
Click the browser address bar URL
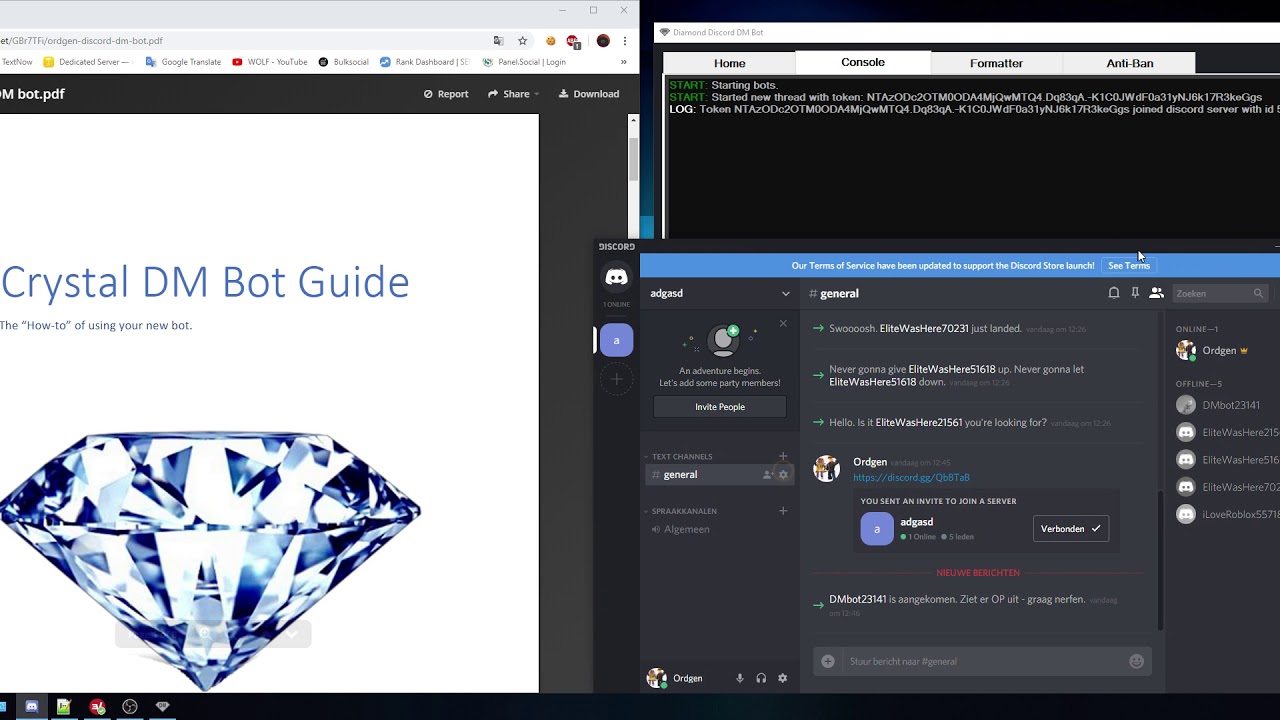point(82,41)
